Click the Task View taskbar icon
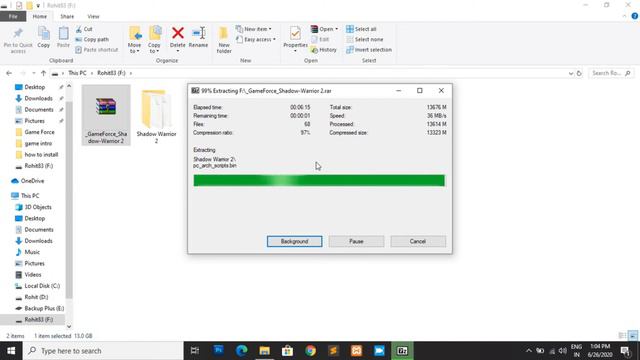The height and width of the screenshot is (360, 640). click(195, 351)
